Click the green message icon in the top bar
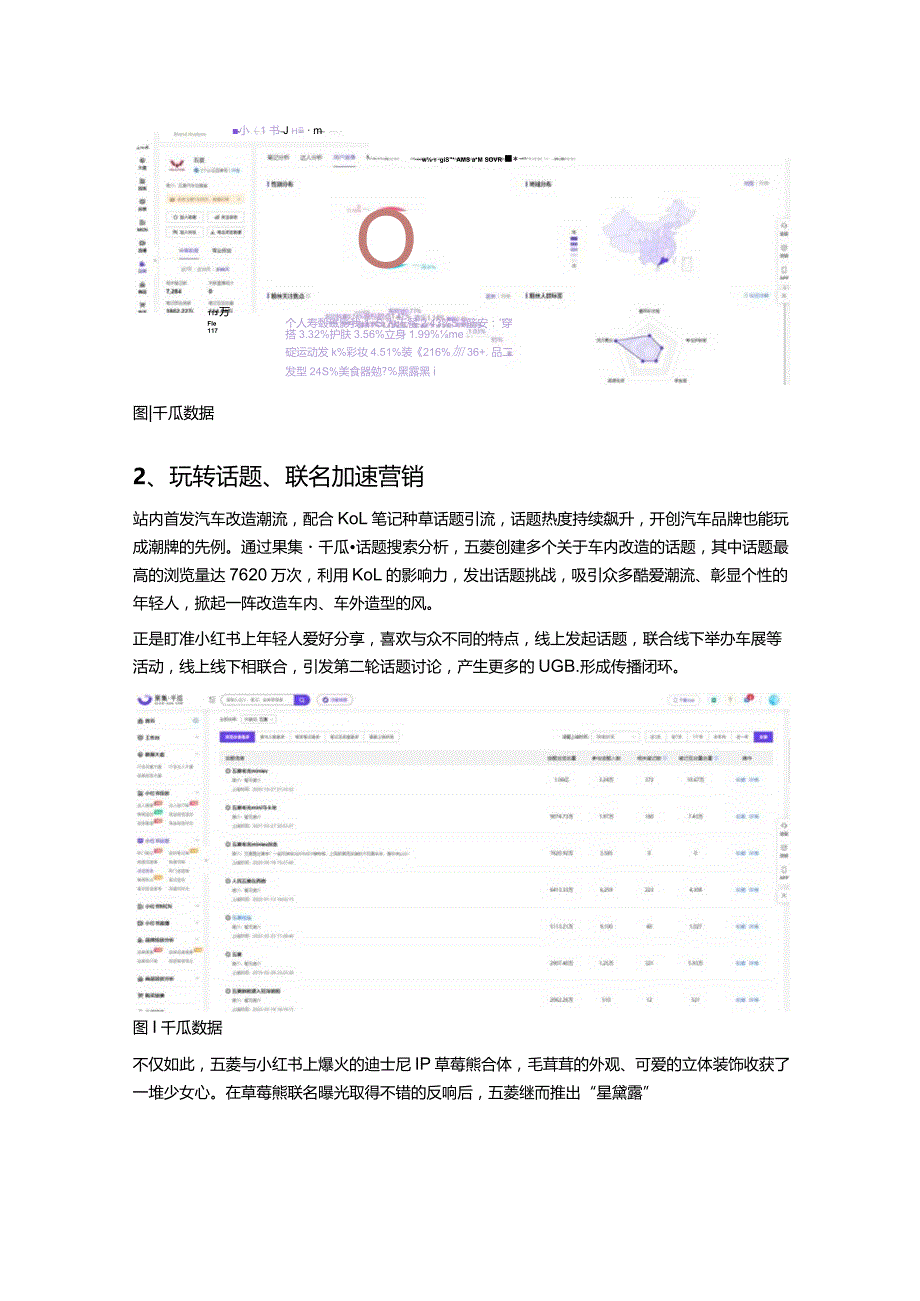The width and height of the screenshot is (920, 1301). 713,700
